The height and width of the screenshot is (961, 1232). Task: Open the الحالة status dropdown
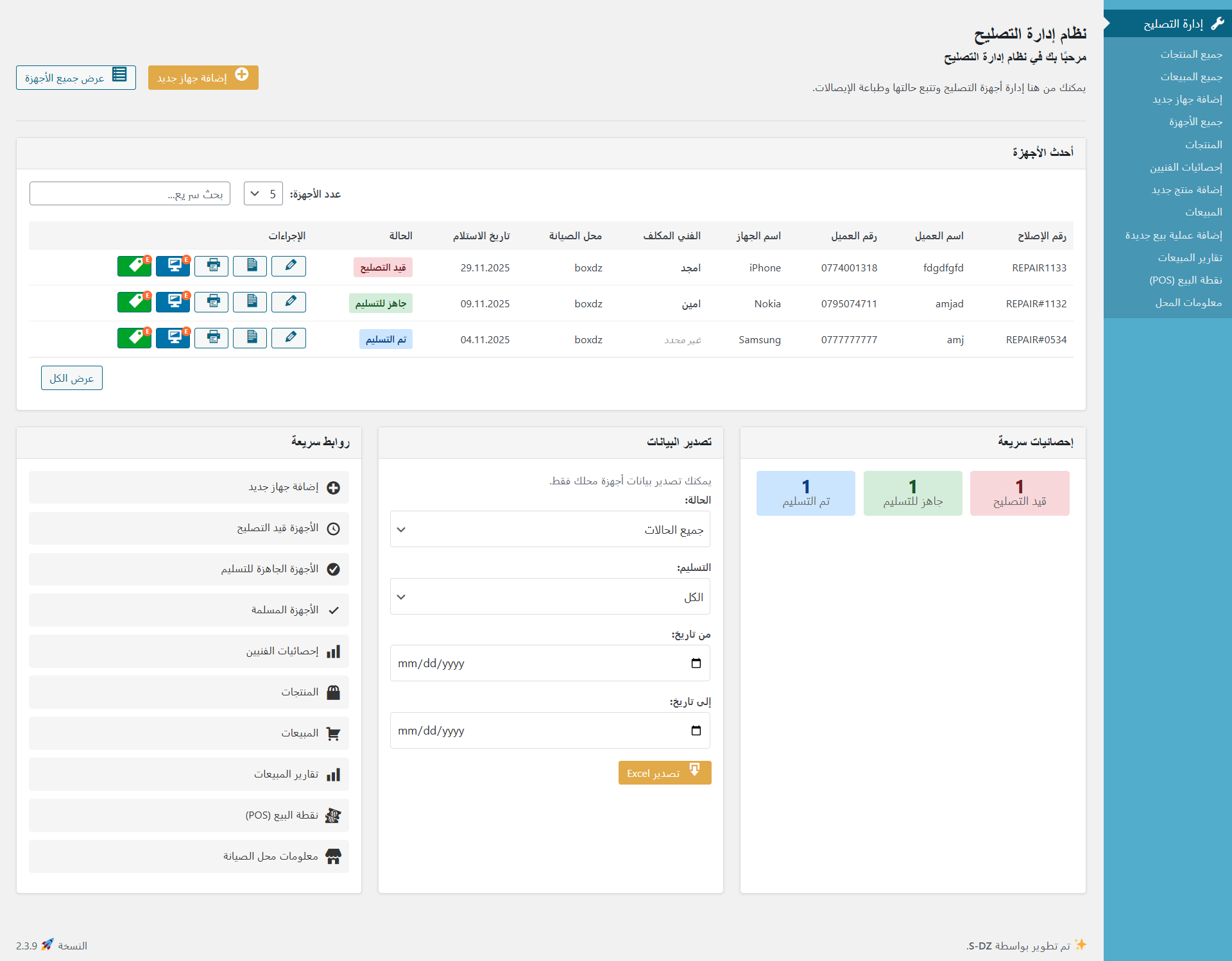click(x=550, y=529)
